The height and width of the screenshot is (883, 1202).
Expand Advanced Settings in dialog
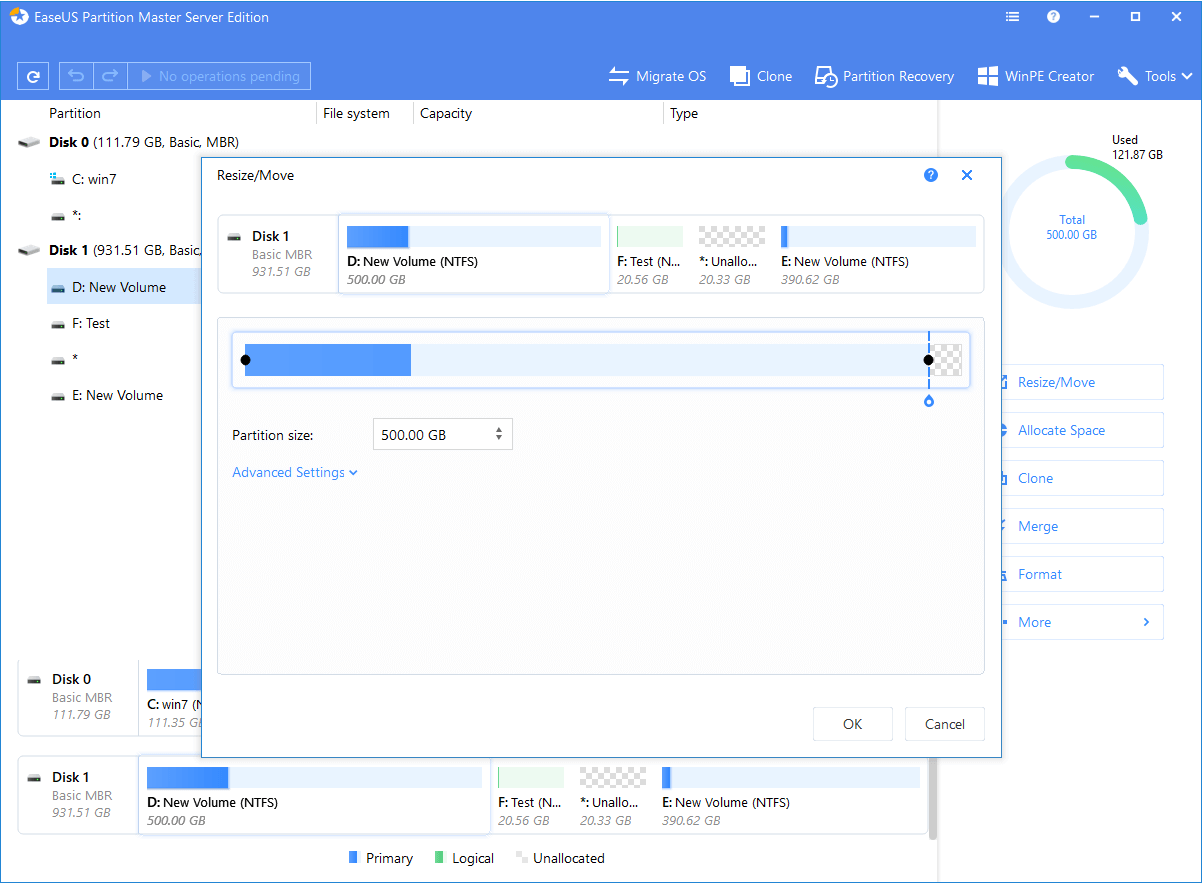pos(295,472)
